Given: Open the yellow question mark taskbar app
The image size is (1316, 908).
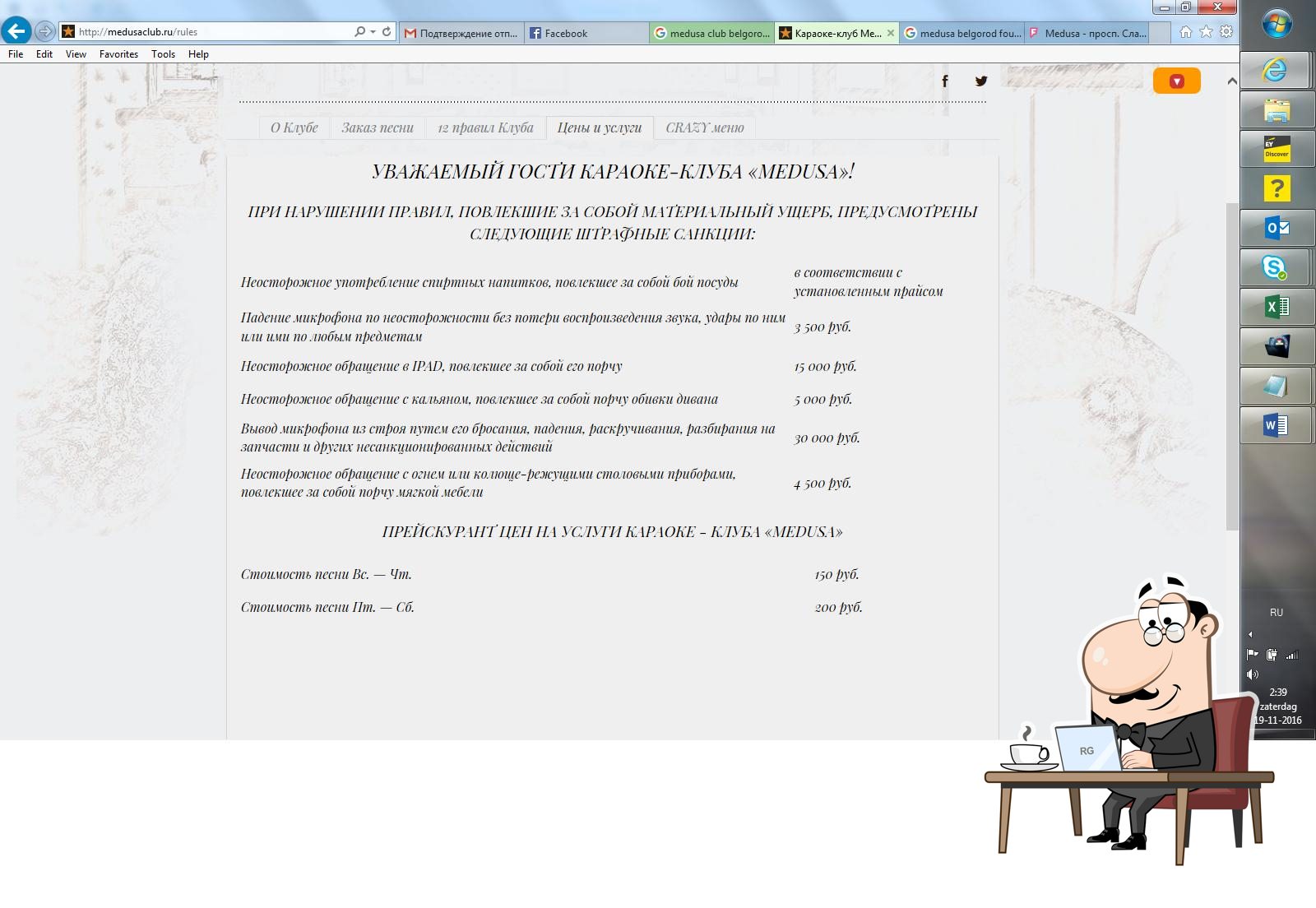Looking at the screenshot, I should click(x=1276, y=188).
